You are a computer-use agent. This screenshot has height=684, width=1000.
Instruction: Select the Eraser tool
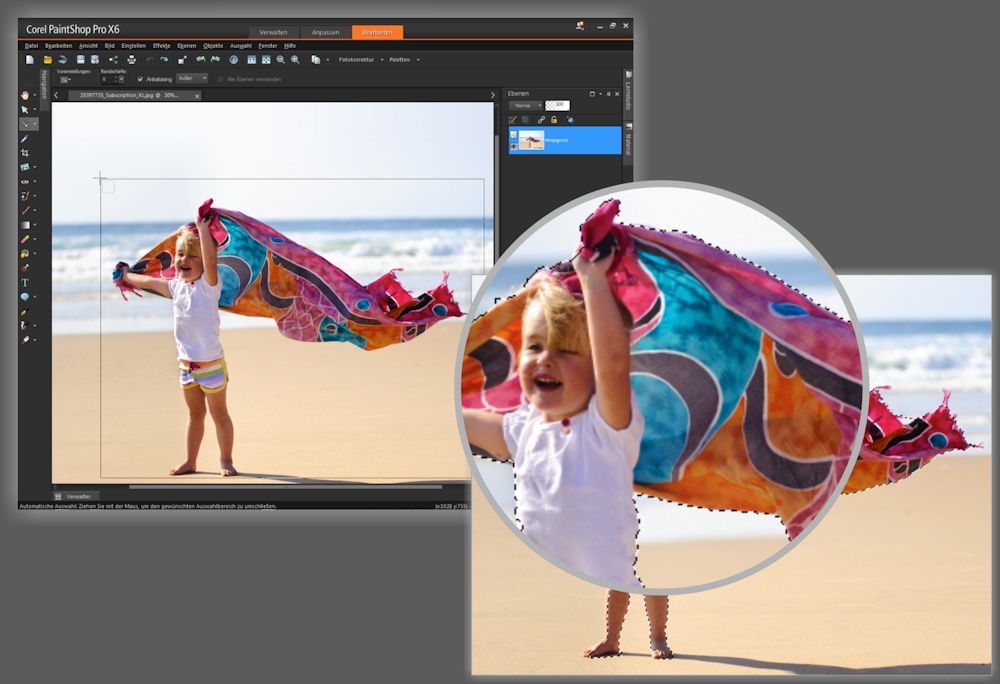pos(25,239)
